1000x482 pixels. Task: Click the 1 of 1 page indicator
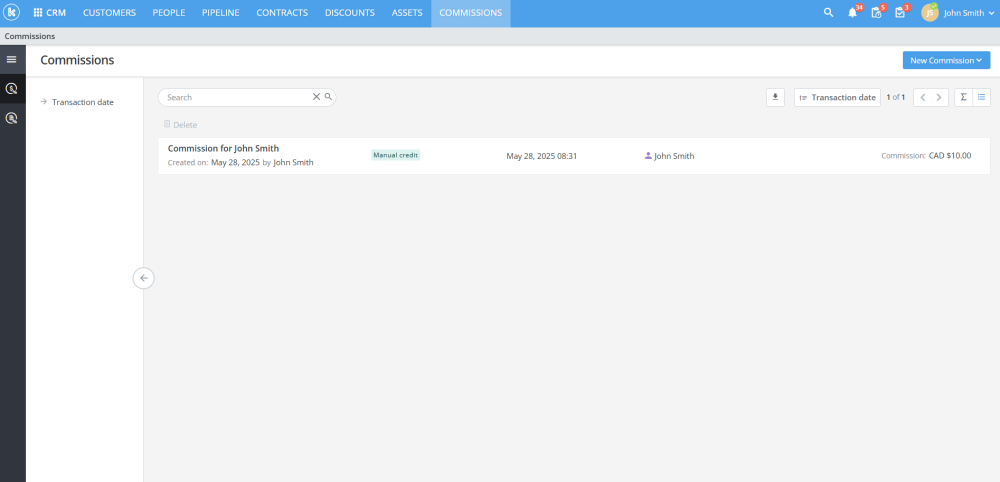click(x=895, y=98)
